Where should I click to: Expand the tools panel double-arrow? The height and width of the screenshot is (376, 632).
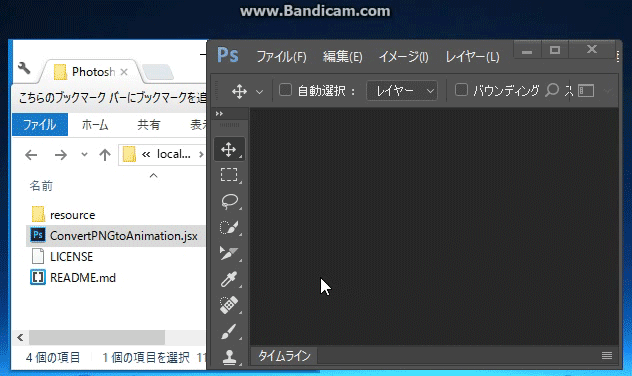[219, 114]
